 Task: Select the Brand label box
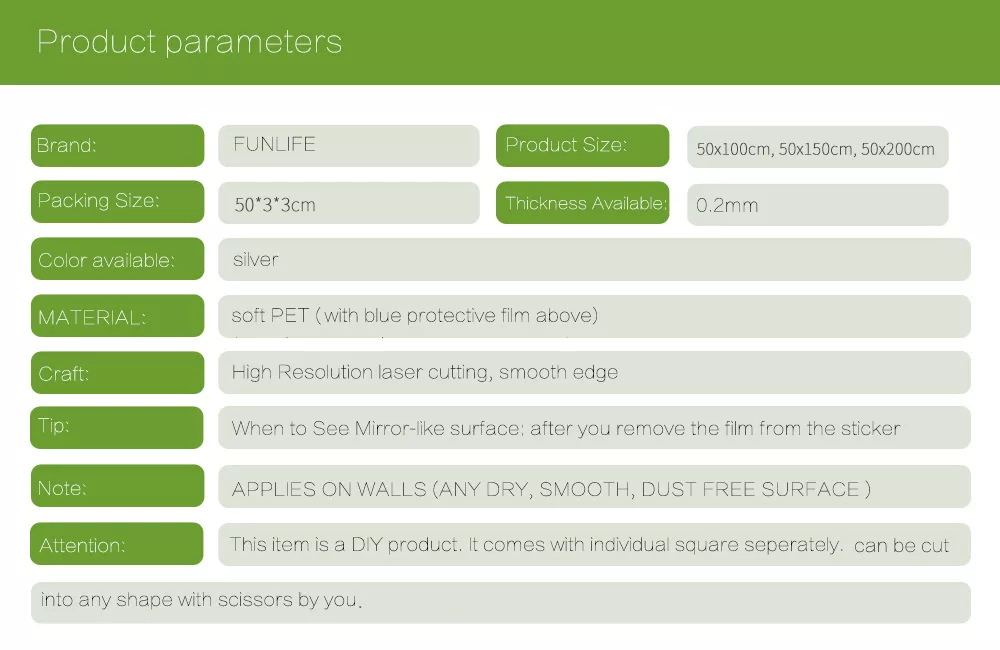117,145
